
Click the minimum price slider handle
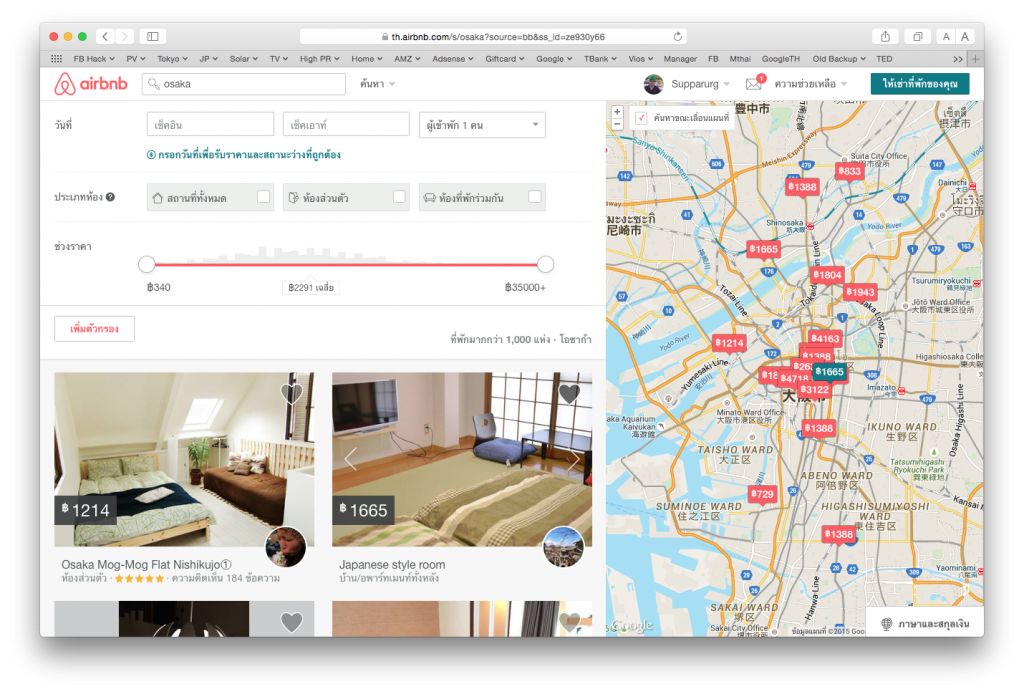pos(147,264)
